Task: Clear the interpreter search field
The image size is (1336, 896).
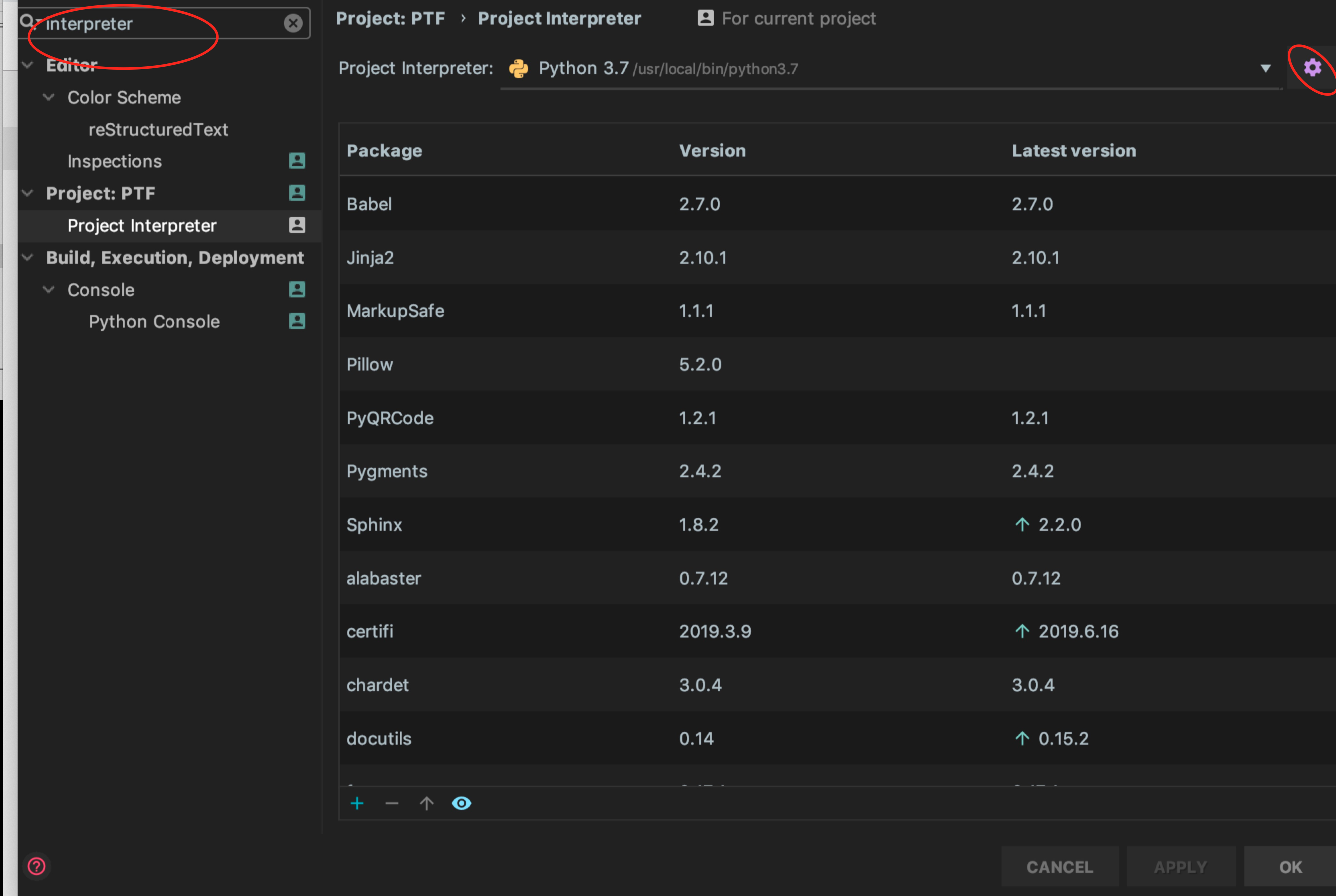Action: (293, 23)
